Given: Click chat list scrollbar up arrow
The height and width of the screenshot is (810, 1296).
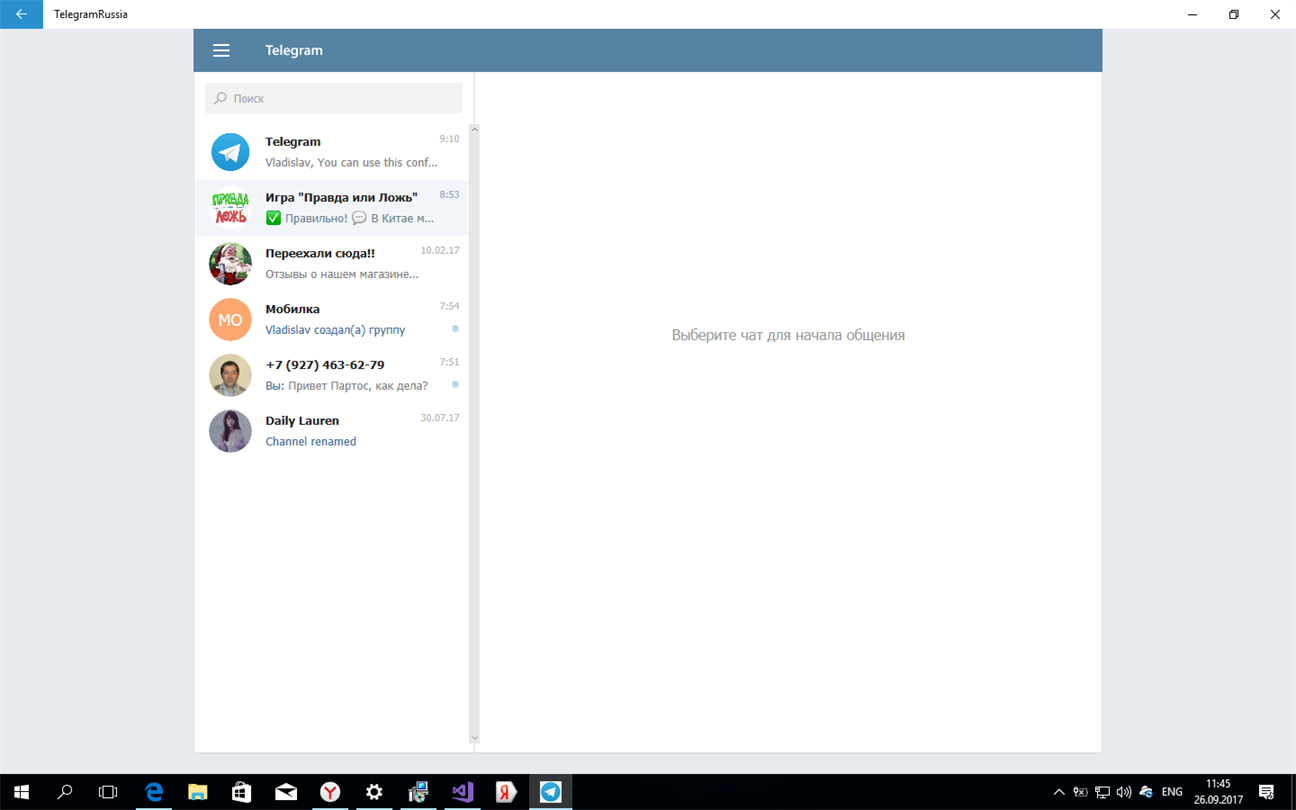Looking at the screenshot, I should (475, 130).
